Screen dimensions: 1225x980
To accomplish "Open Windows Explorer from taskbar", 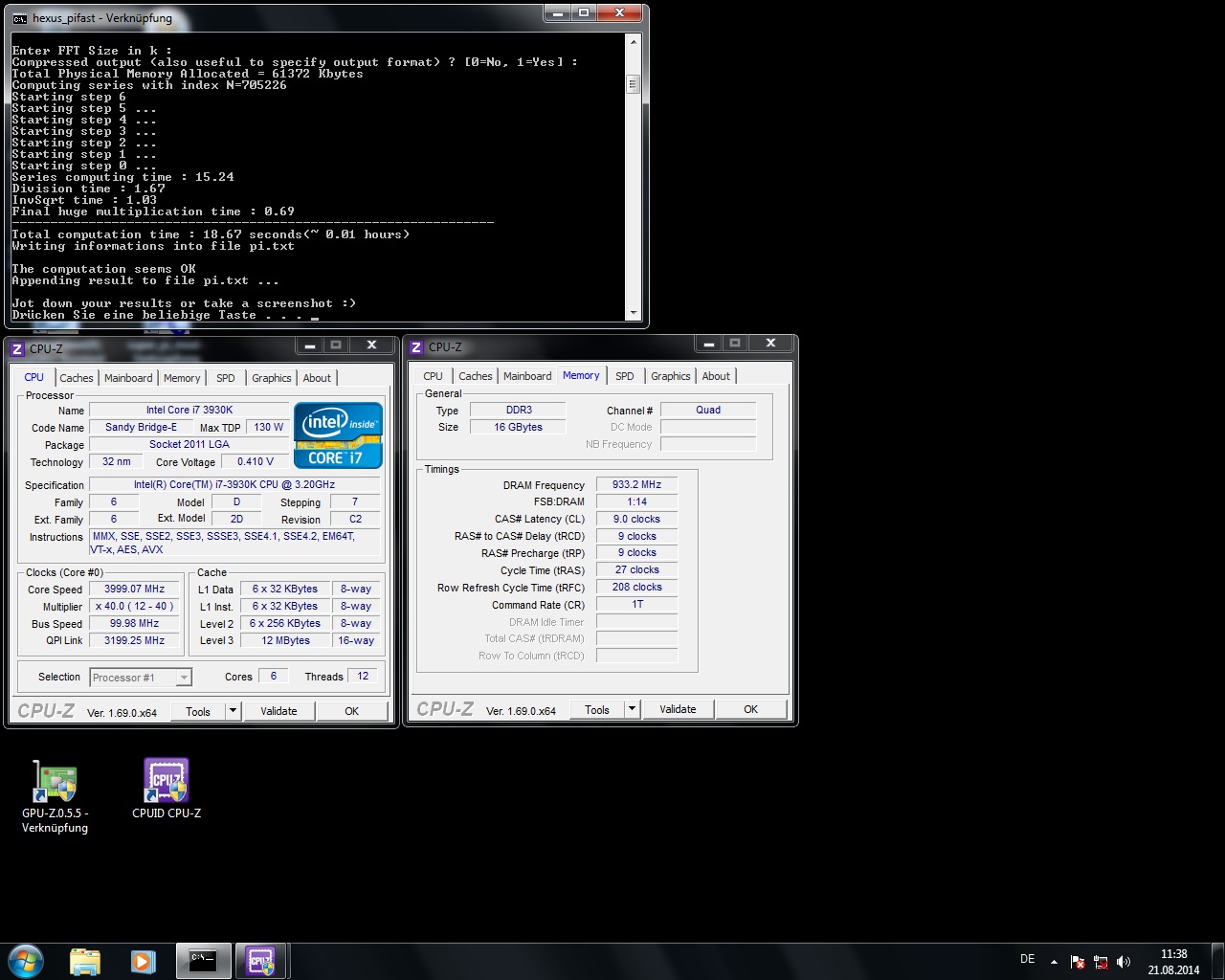I will pos(85,961).
